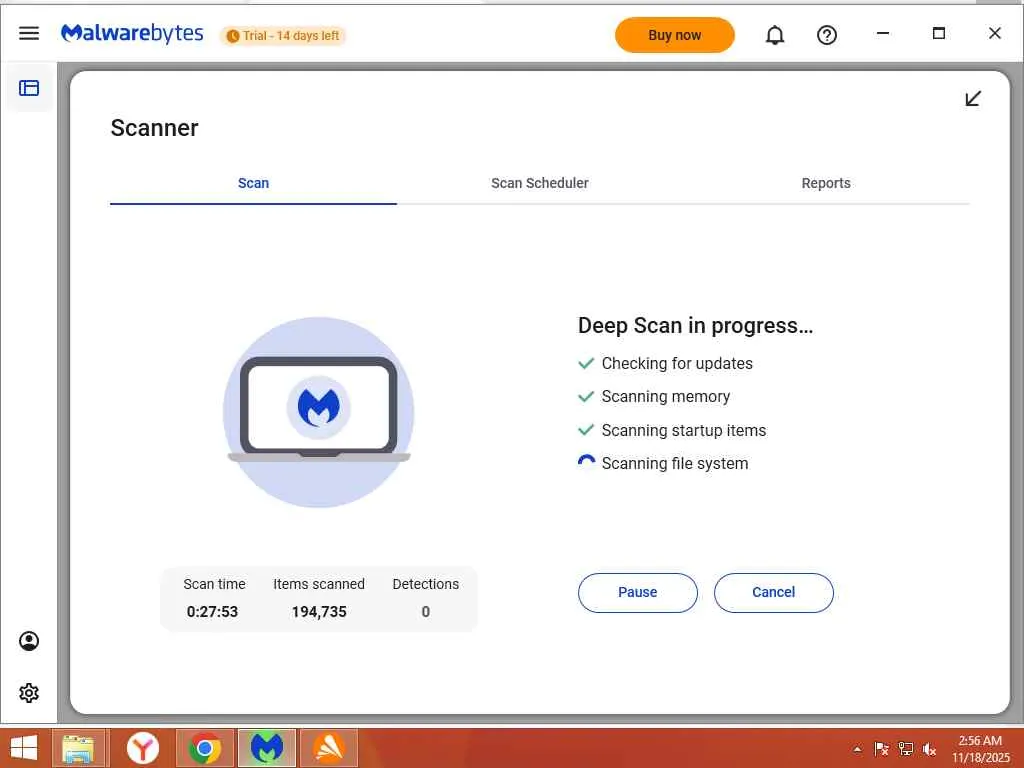
Task: Click the checkmark beside Scanning startup items
Action: tap(586, 430)
